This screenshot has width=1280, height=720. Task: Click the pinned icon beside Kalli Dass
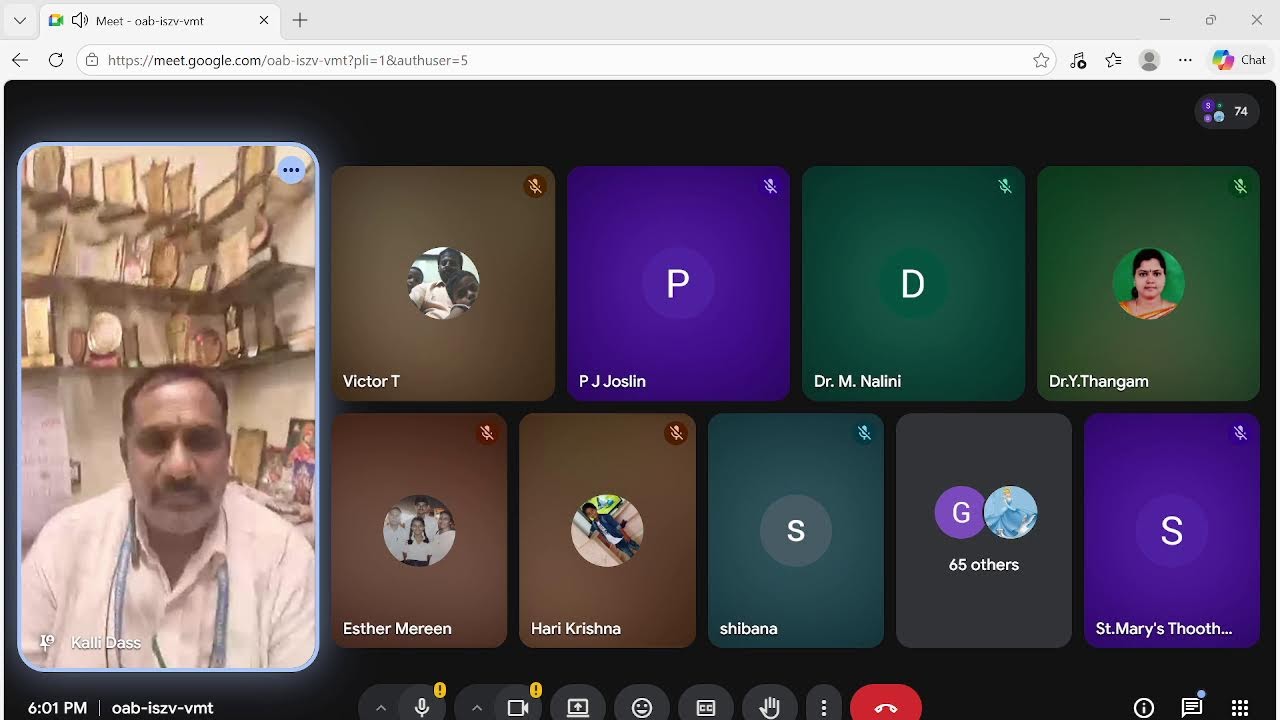pyautogui.click(x=45, y=642)
